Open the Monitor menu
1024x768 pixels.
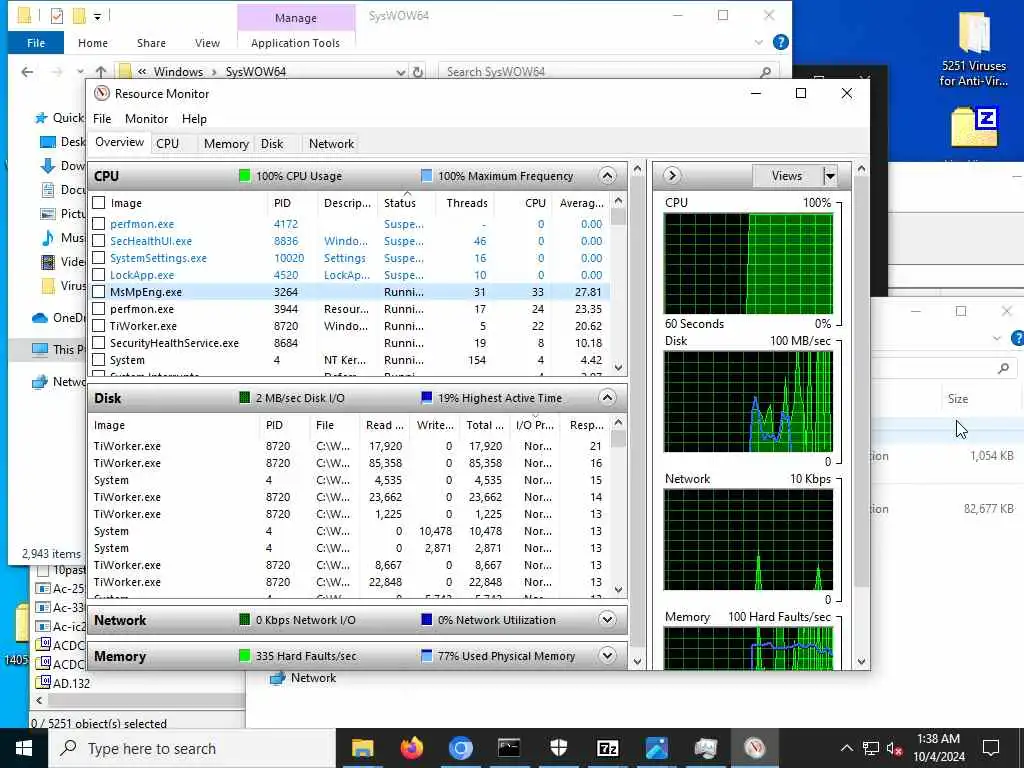(x=146, y=119)
